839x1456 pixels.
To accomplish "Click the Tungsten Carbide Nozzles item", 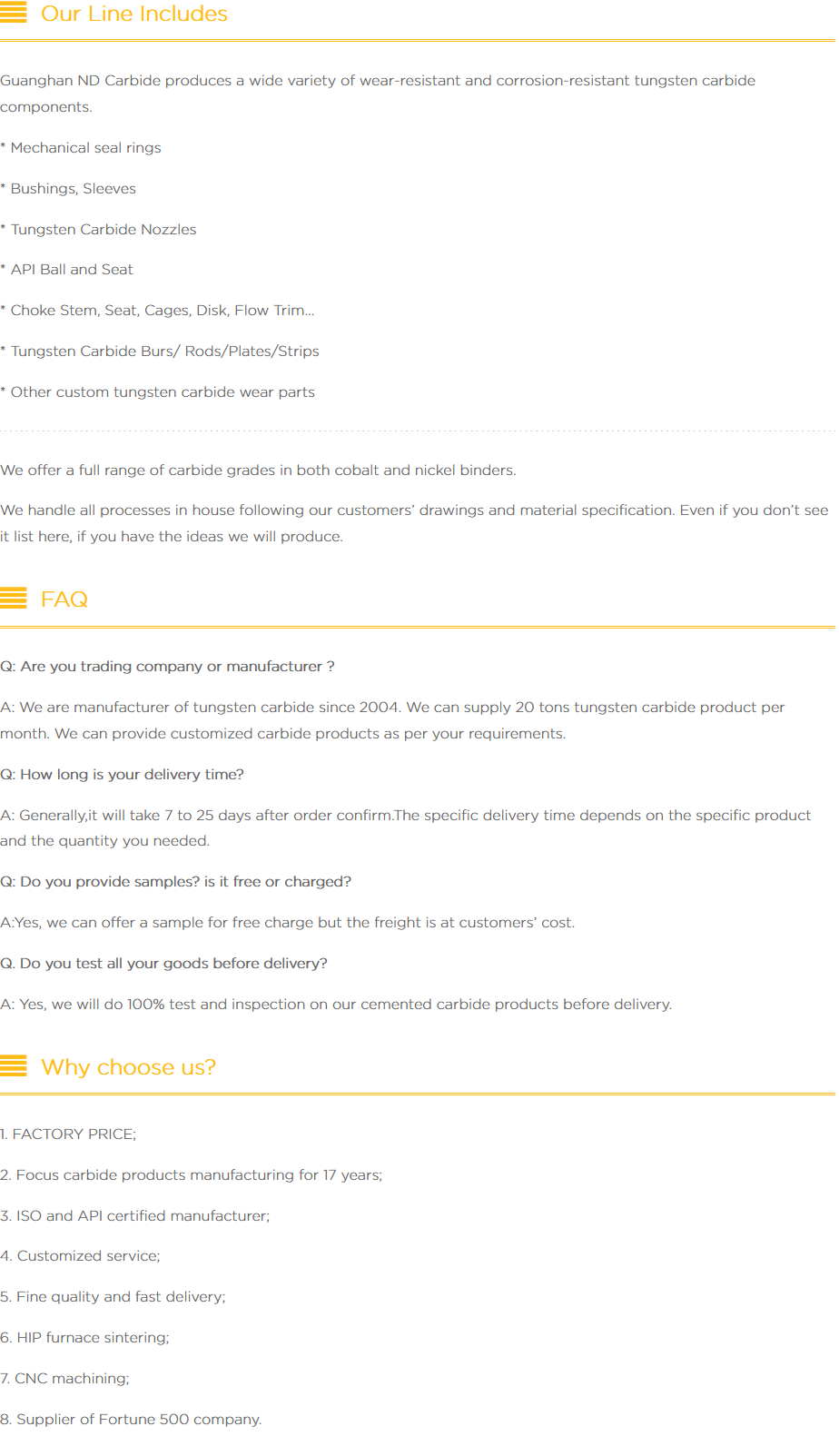I will [104, 230].
